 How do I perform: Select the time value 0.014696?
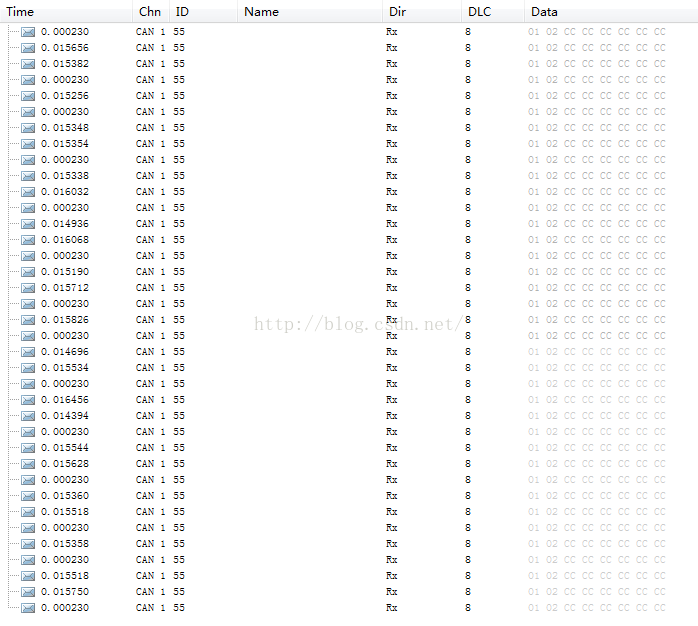click(65, 352)
